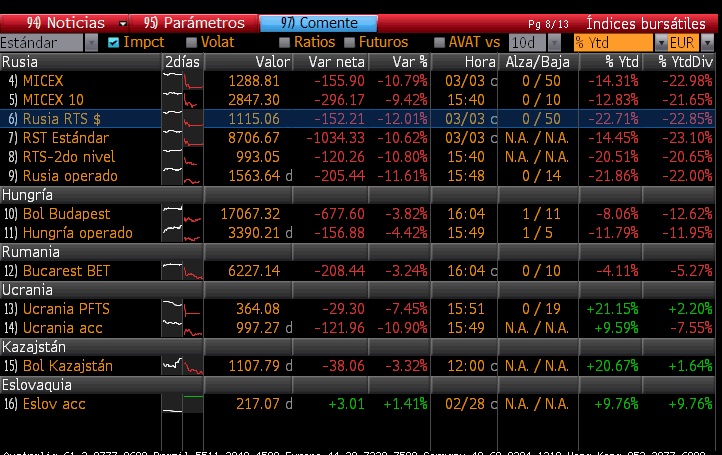This screenshot has height=455, width=722.
Task: Open the 95) Parámetros tab
Action: click(193, 23)
